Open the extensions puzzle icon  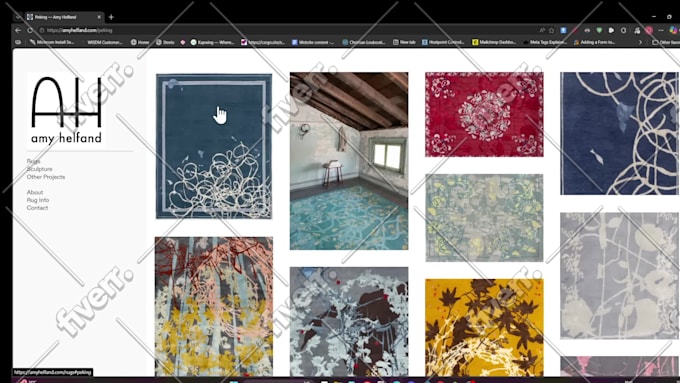(x=623, y=30)
